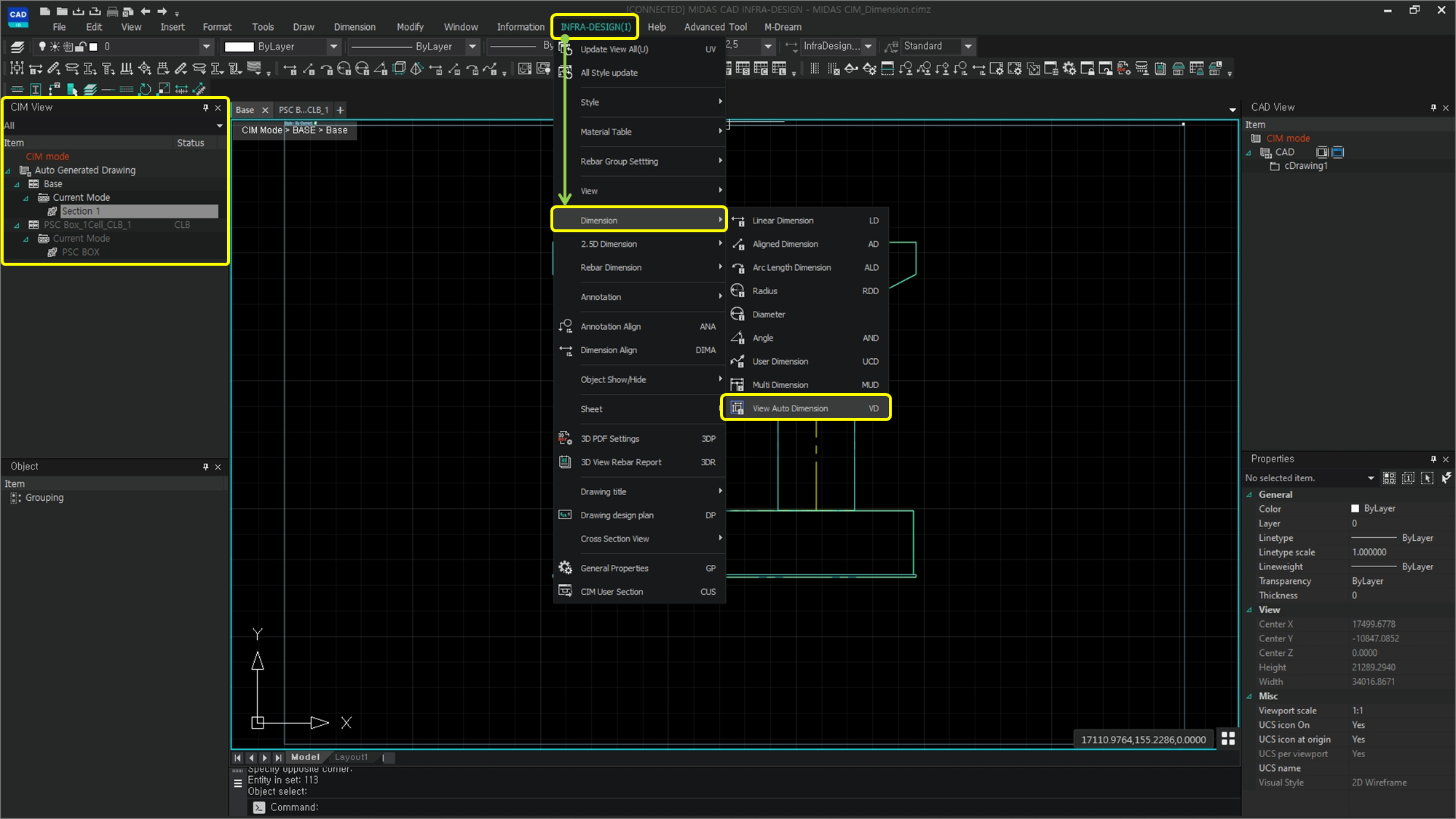Click the Select Objects cursor icon in Properties
Viewport: 1456px width, 819px height.
(x=1427, y=478)
